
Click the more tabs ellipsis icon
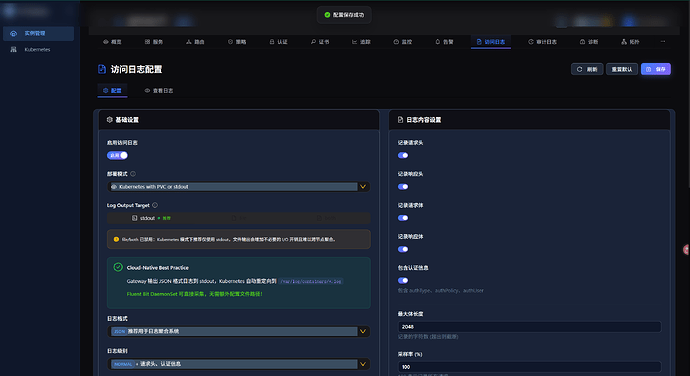(x=663, y=42)
